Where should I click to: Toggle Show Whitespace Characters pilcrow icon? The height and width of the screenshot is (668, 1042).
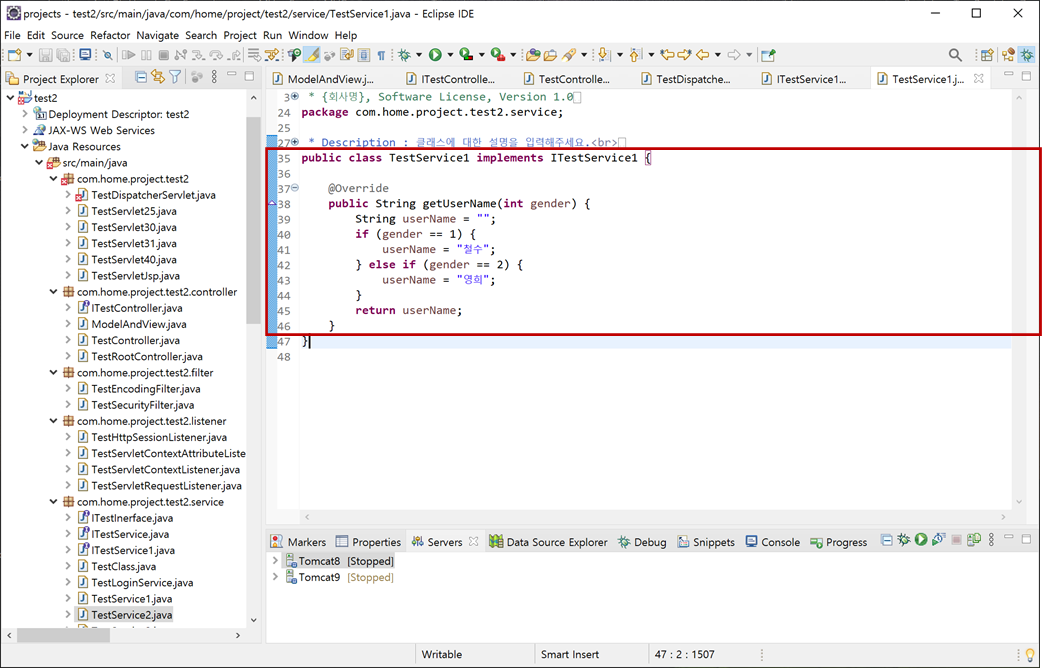coord(381,55)
